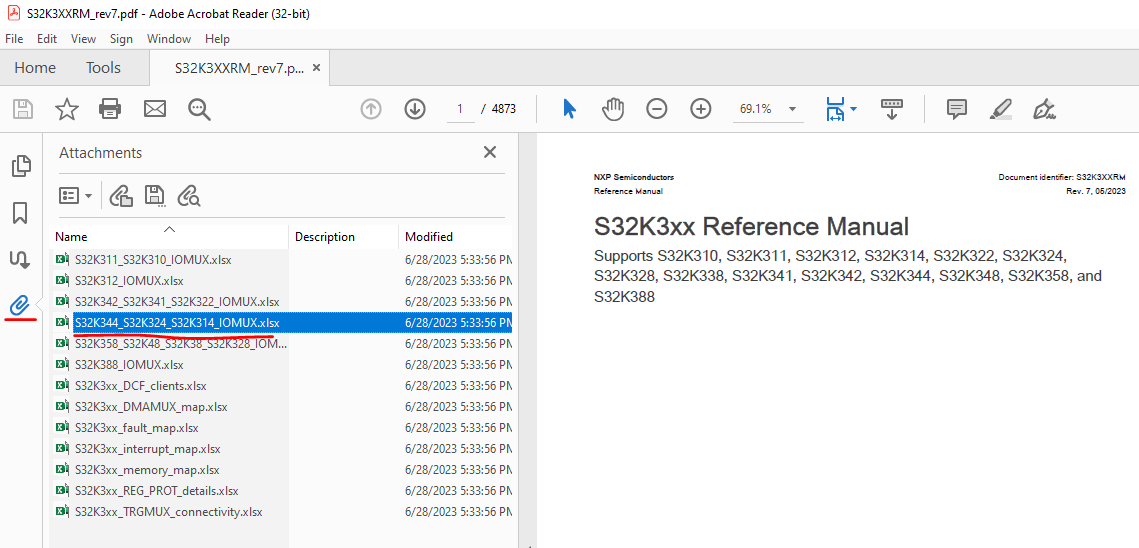Viewport: 1139px width, 548px height.
Task: Open the page thumbnails panel icon
Action: [x=20, y=166]
